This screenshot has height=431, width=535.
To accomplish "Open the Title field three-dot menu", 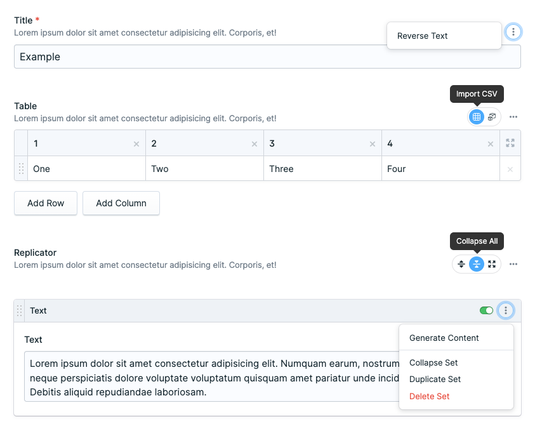I will 513,32.
